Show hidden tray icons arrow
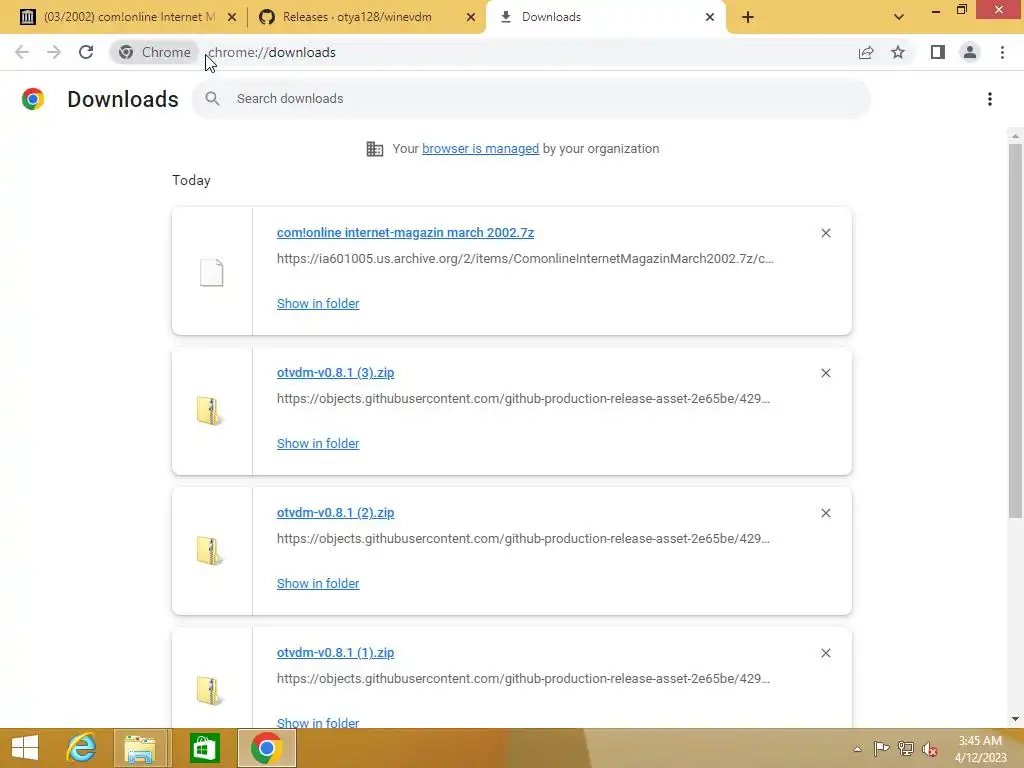This screenshot has height=768, width=1024. pos(857,749)
